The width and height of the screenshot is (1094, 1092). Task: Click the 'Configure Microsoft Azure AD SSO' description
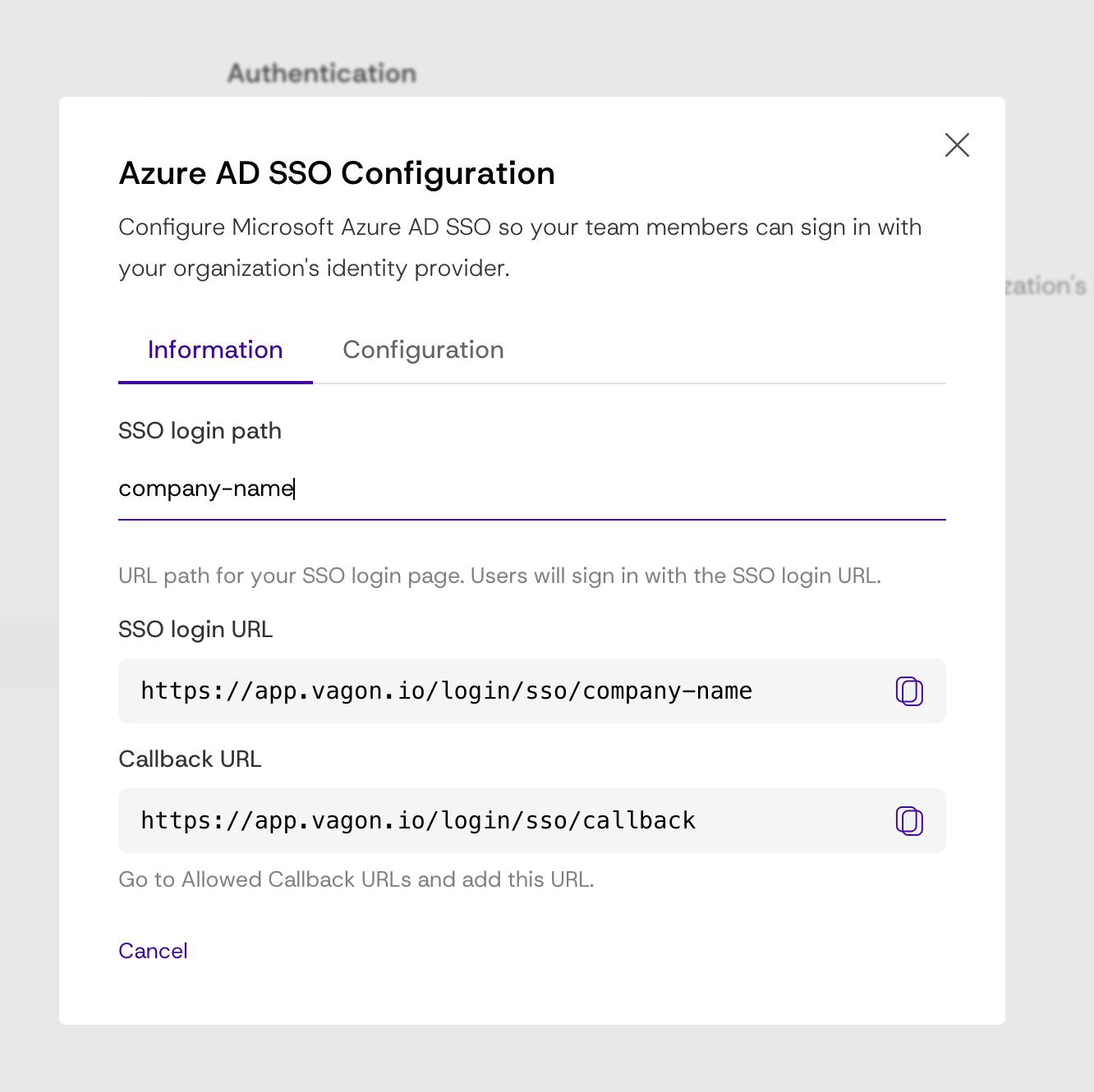point(520,247)
